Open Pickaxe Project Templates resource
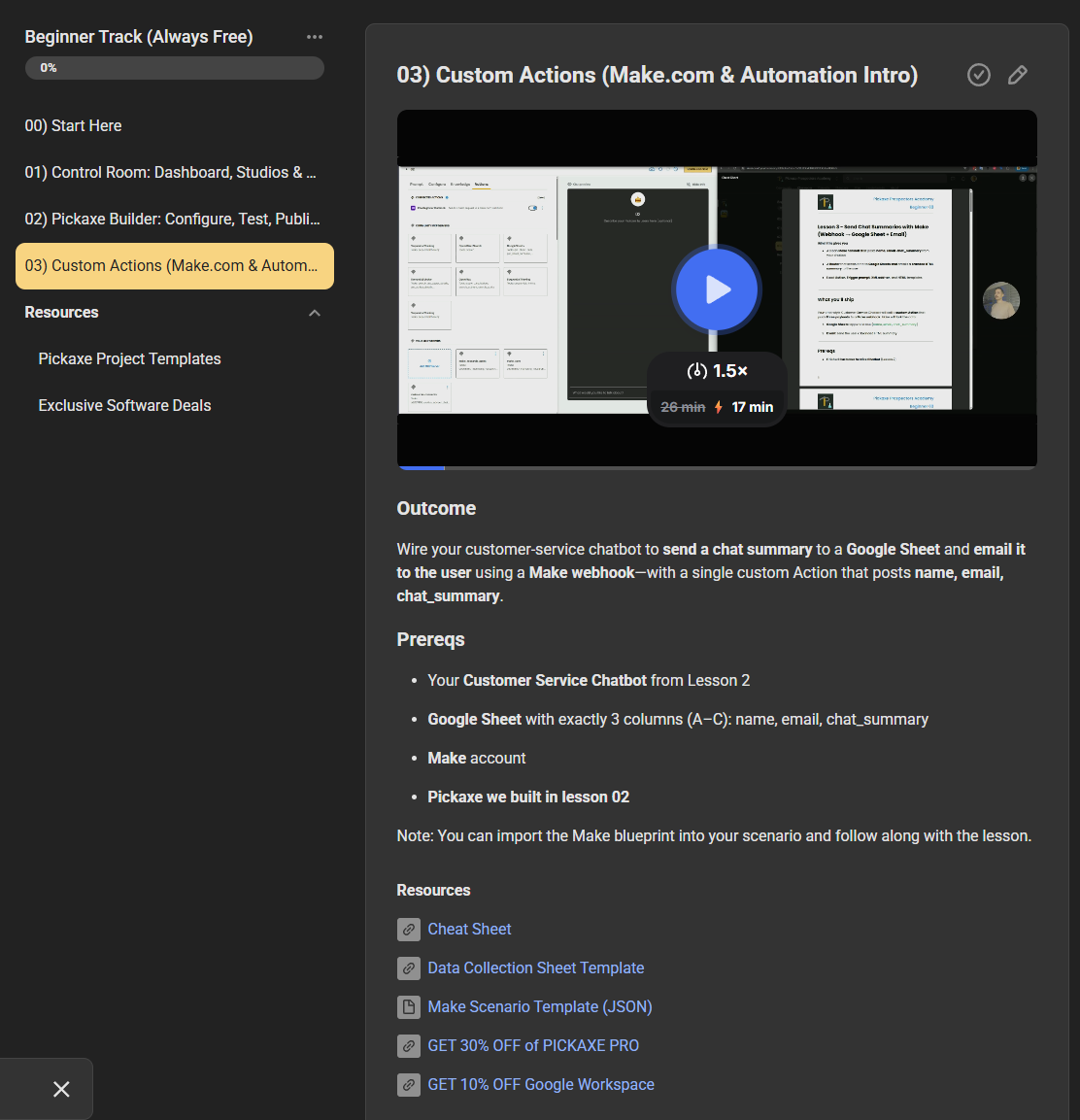 129,358
